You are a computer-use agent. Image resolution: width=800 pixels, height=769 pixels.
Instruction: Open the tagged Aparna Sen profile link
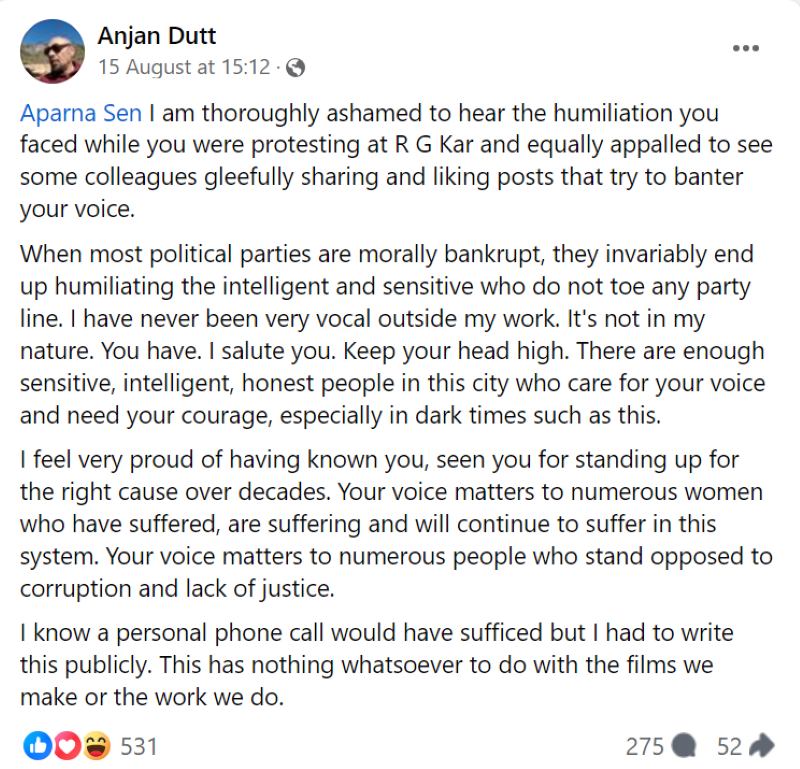pyautogui.click(x=81, y=114)
